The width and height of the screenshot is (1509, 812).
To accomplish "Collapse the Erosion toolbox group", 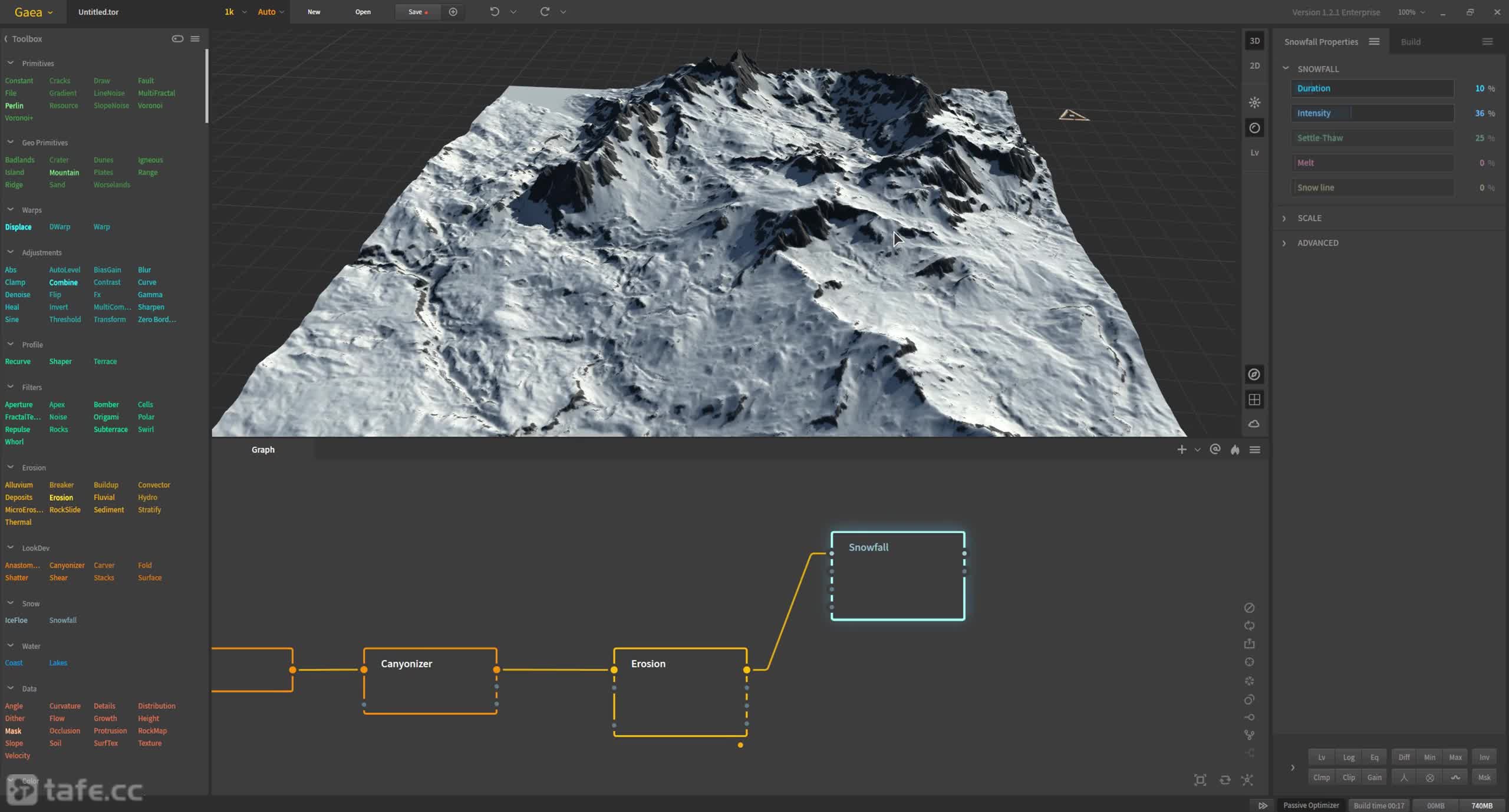I will click(x=10, y=467).
